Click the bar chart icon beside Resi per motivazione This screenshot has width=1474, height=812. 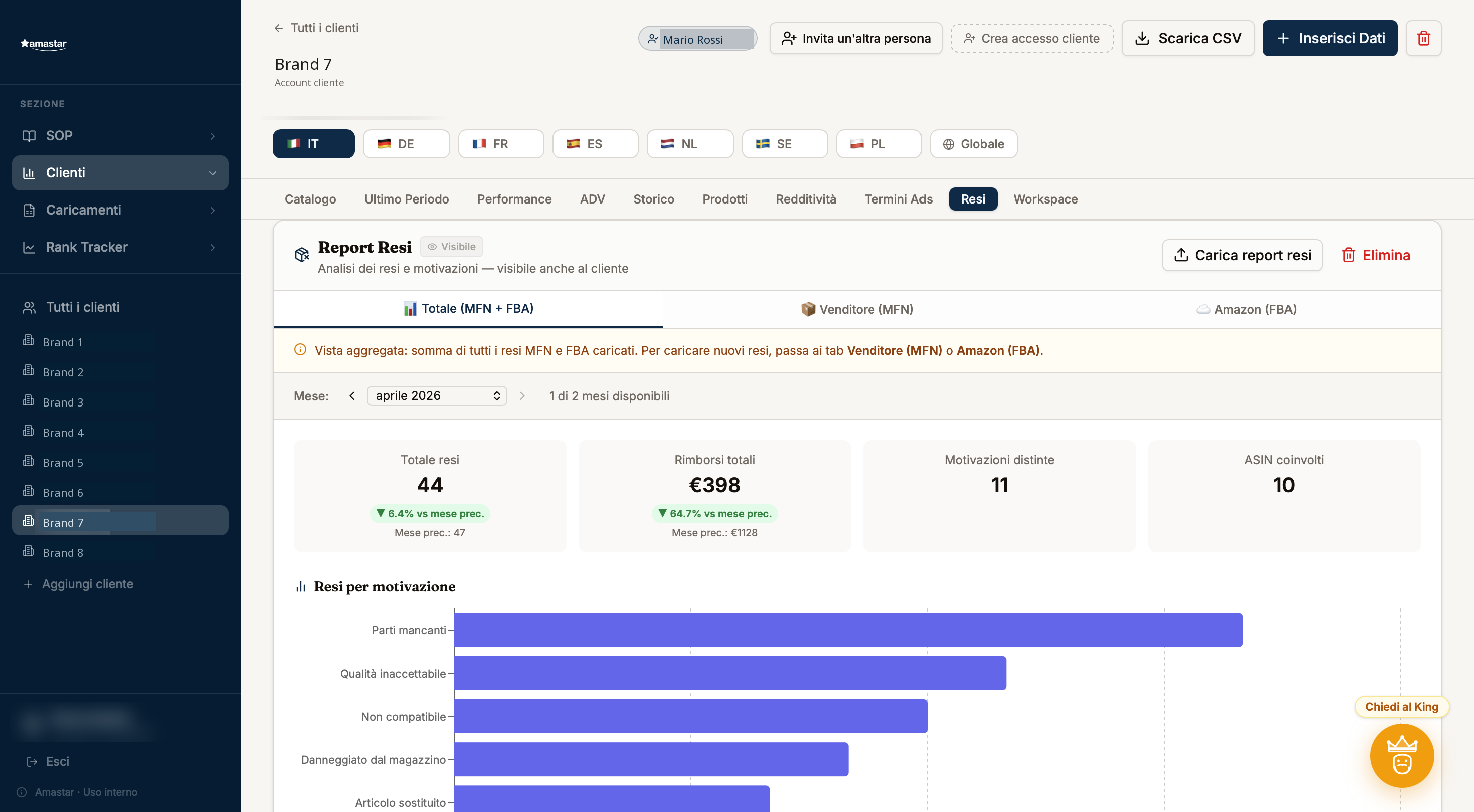tap(300, 586)
